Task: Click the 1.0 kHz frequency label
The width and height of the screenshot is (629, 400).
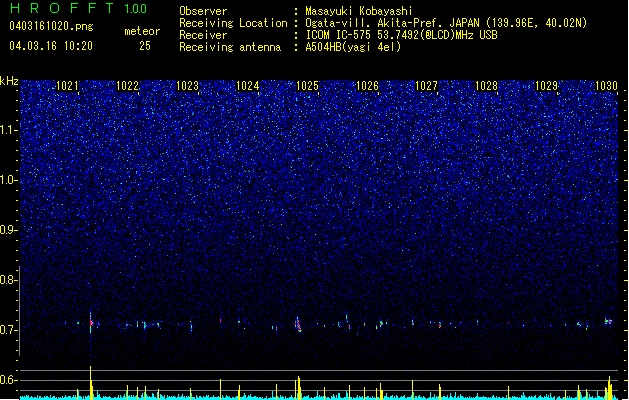Action: [x=8, y=180]
